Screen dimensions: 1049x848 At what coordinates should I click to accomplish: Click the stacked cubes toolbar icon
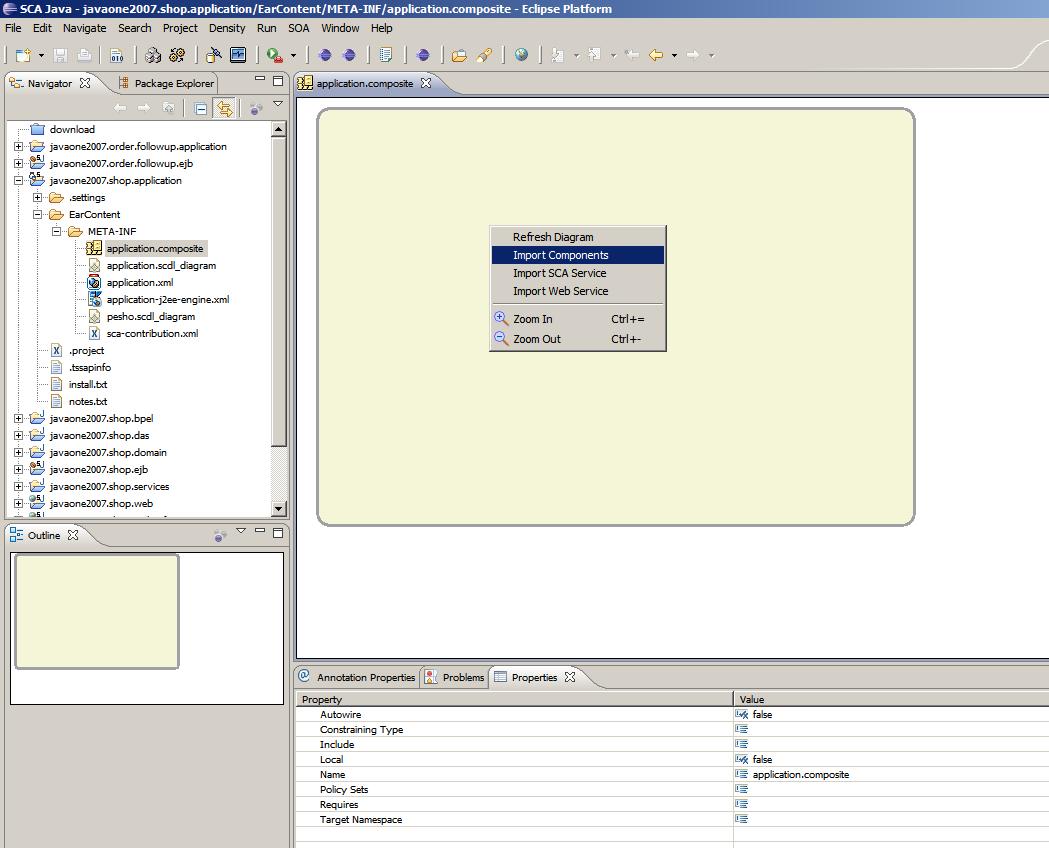[153, 55]
